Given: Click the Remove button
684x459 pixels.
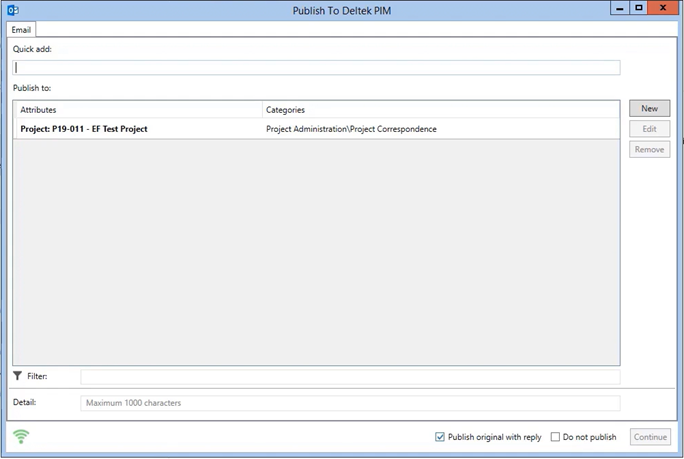Looking at the screenshot, I should [649, 149].
